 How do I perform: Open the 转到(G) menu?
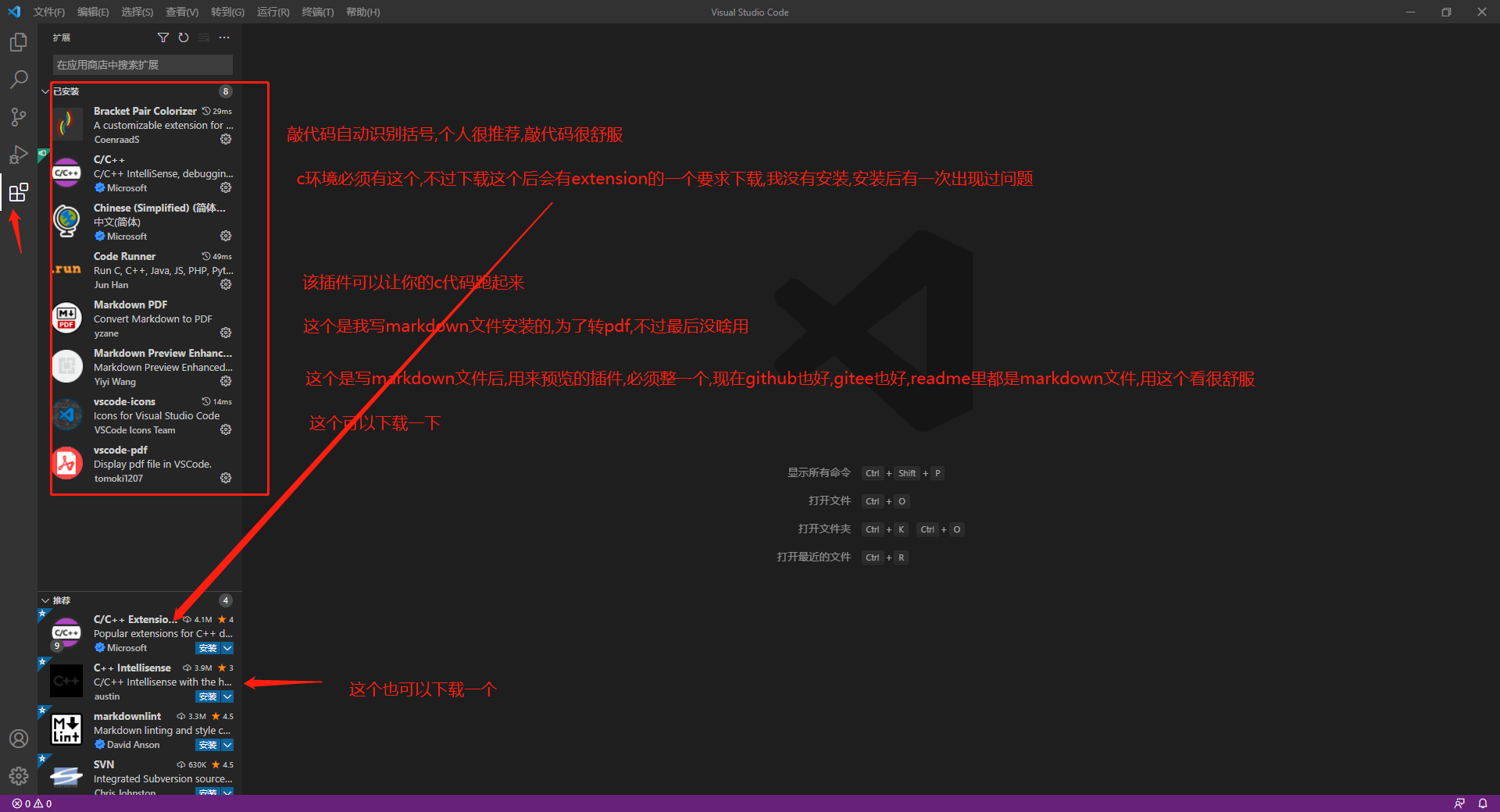click(227, 12)
